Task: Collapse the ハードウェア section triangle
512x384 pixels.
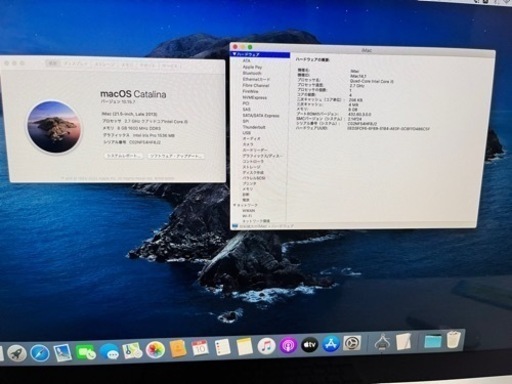Action: 234,54
